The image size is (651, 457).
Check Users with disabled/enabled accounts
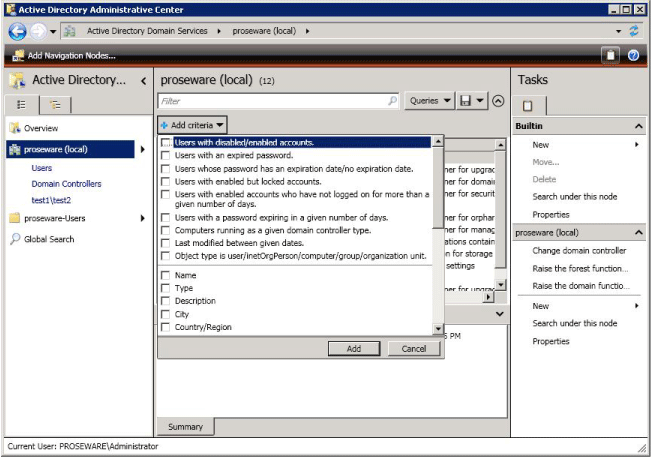point(165,143)
